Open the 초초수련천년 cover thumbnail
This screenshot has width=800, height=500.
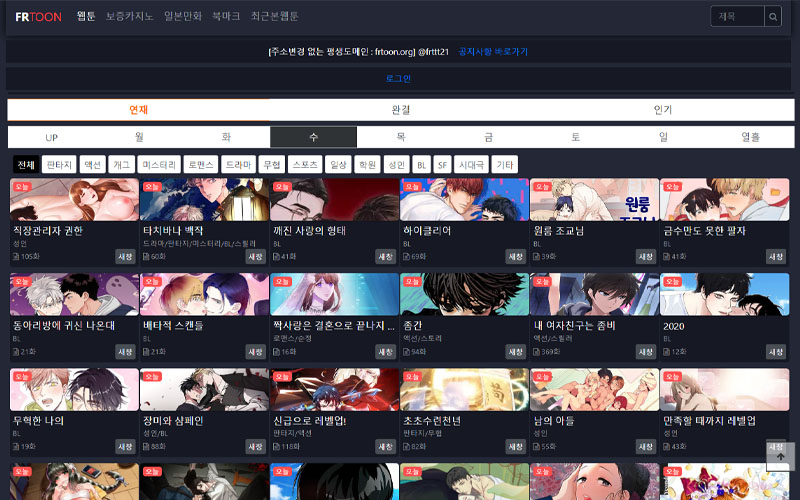tap(464, 390)
